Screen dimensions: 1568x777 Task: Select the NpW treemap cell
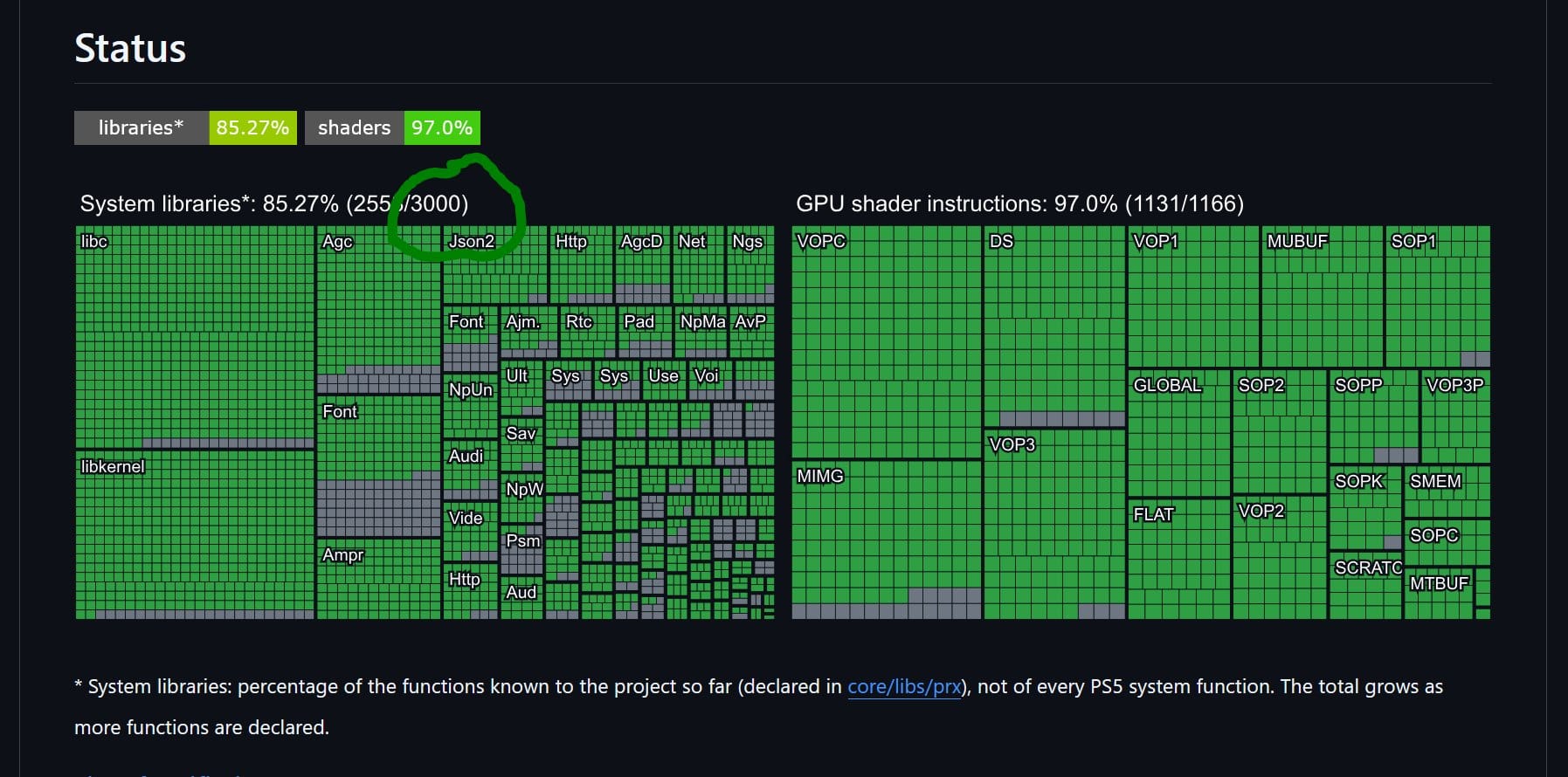click(x=522, y=498)
